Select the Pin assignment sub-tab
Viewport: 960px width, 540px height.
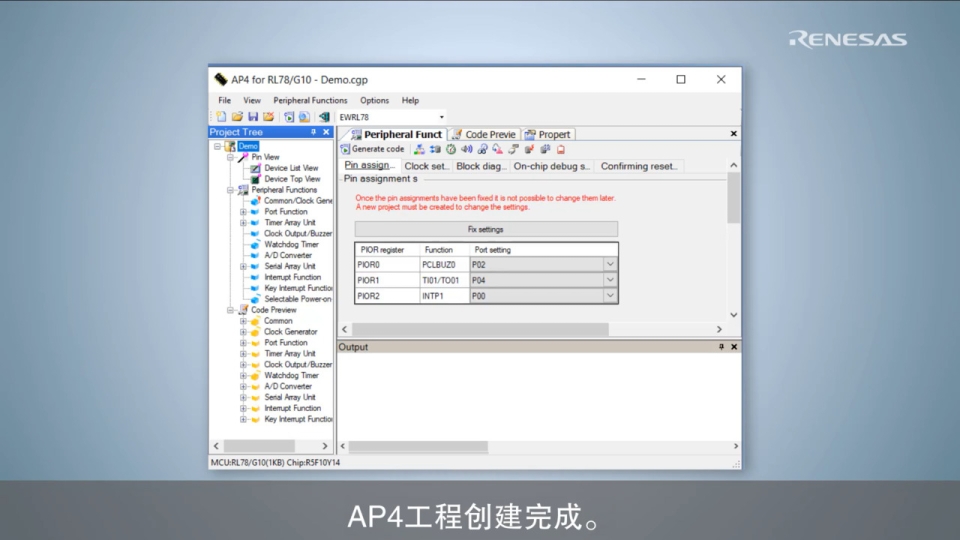point(369,166)
